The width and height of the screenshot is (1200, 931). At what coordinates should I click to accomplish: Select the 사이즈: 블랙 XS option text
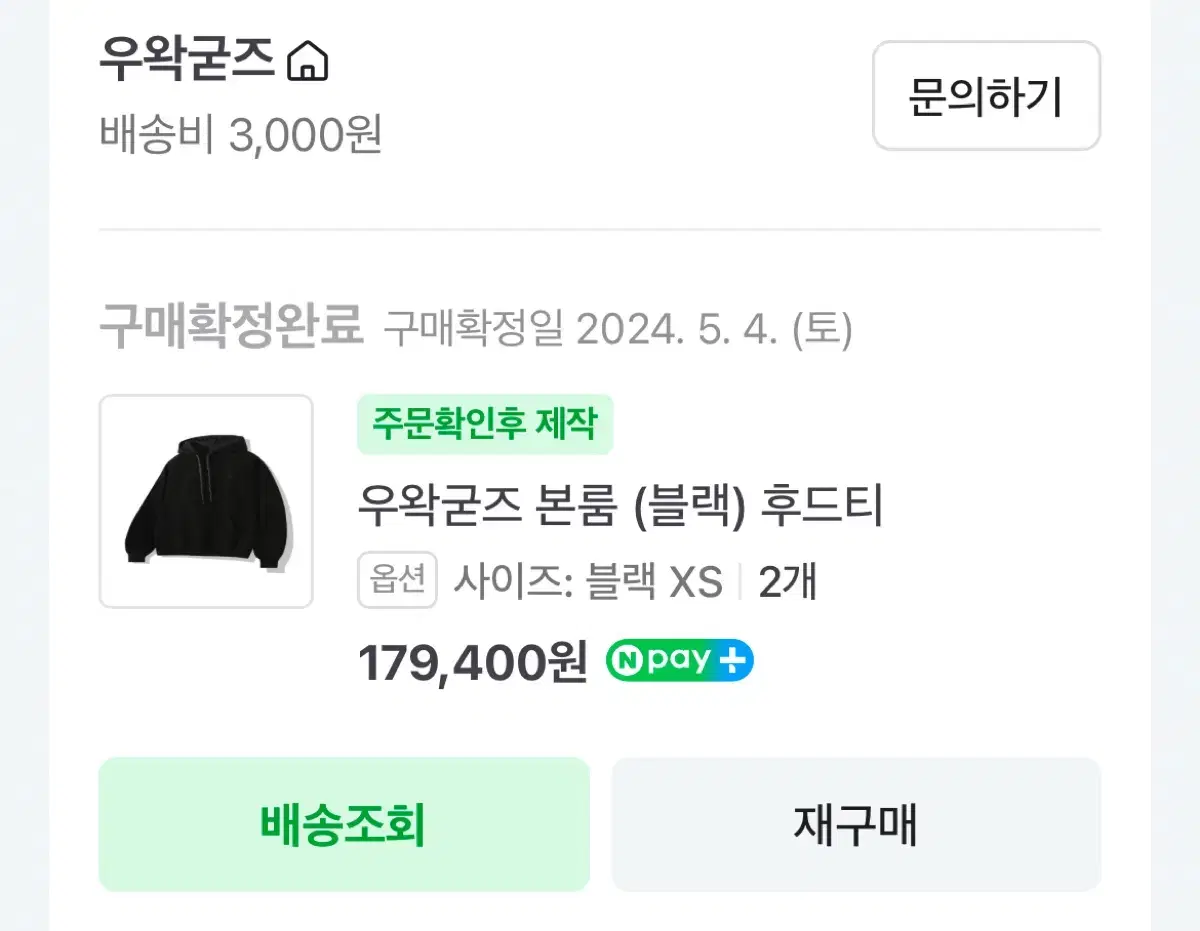[588, 581]
